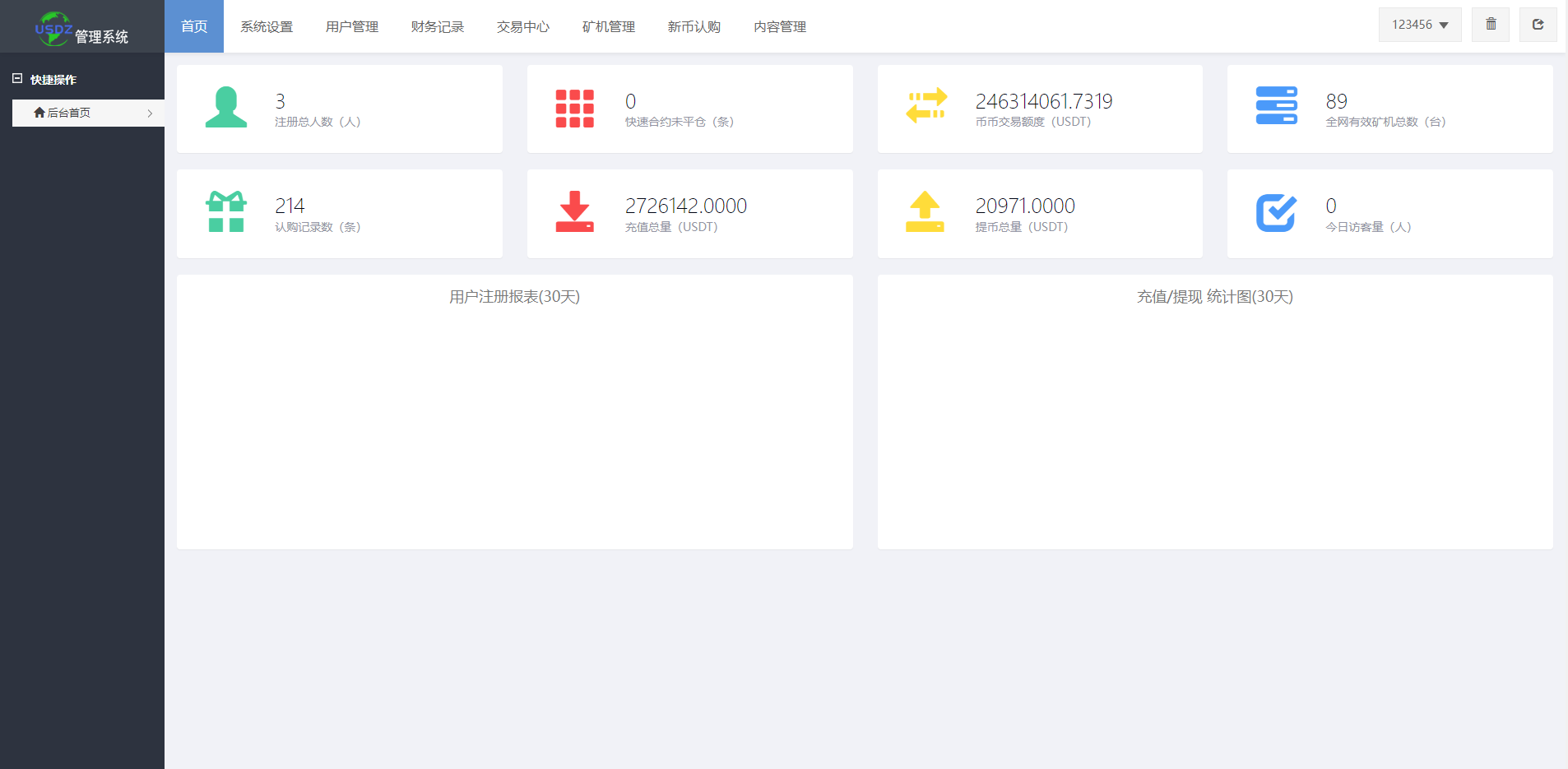Open the 123456 account dropdown
1568x769 pixels.
click(1419, 24)
